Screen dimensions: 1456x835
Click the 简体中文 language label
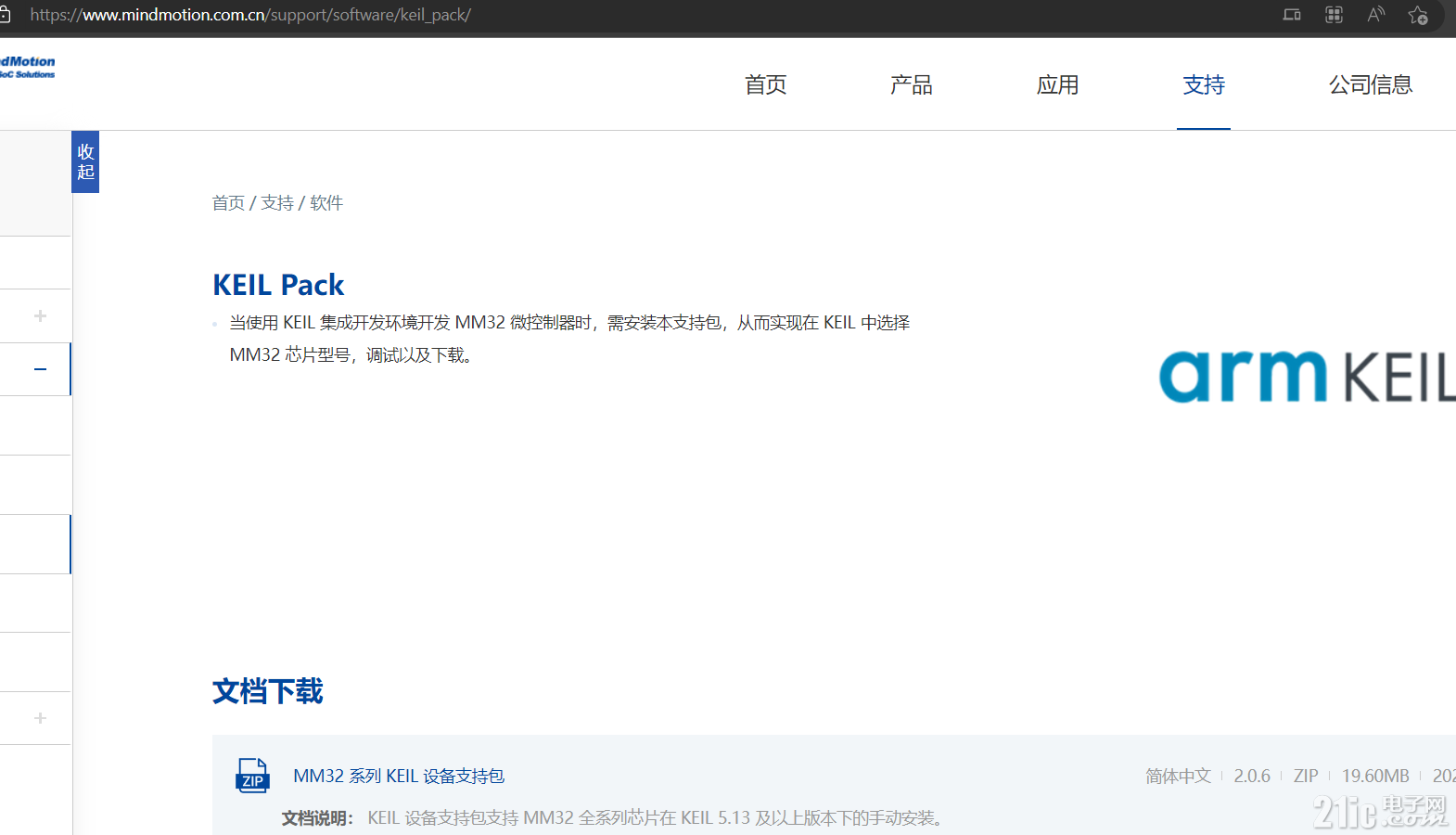1178,776
